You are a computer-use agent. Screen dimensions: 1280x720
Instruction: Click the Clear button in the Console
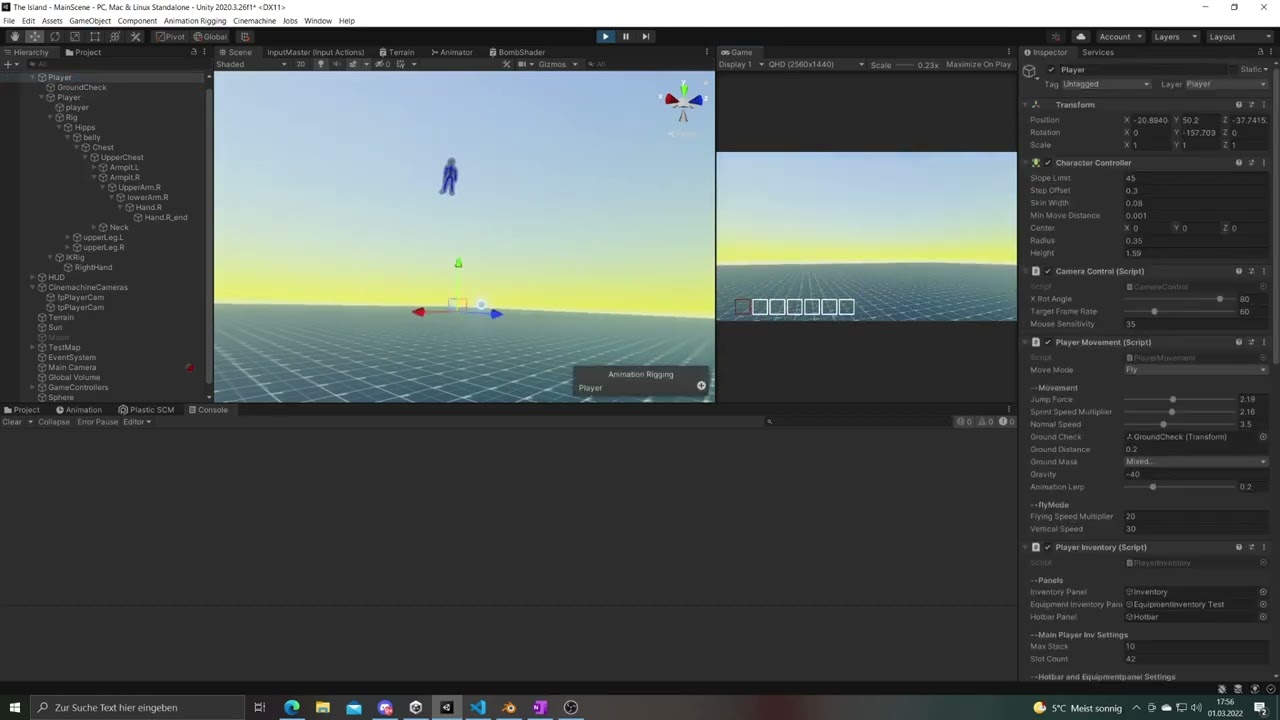pos(12,421)
